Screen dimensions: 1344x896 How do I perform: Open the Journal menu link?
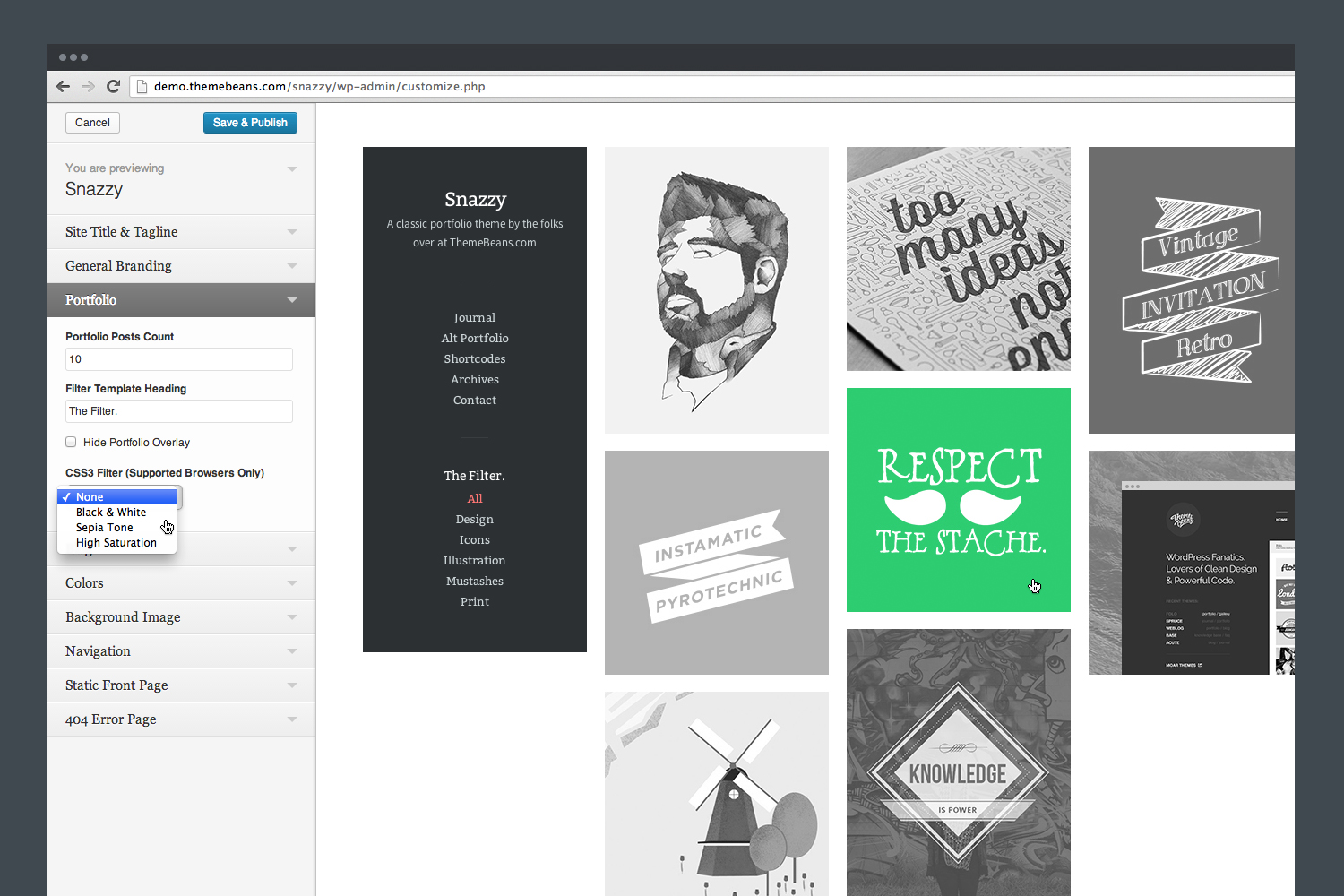click(x=474, y=318)
